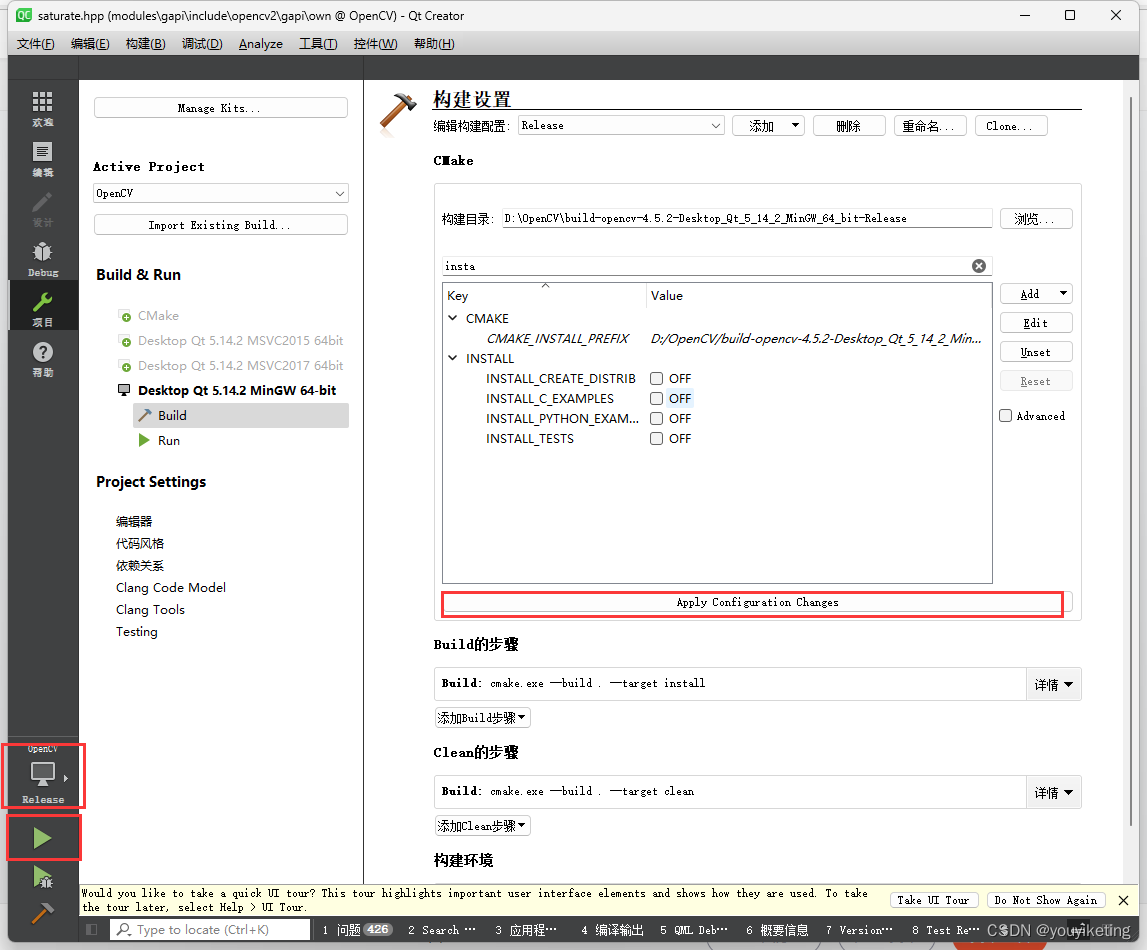Image resolution: width=1147 pixels, height=950 pixels.
Task: Click the Unset key button
Action: point(1036,353)
